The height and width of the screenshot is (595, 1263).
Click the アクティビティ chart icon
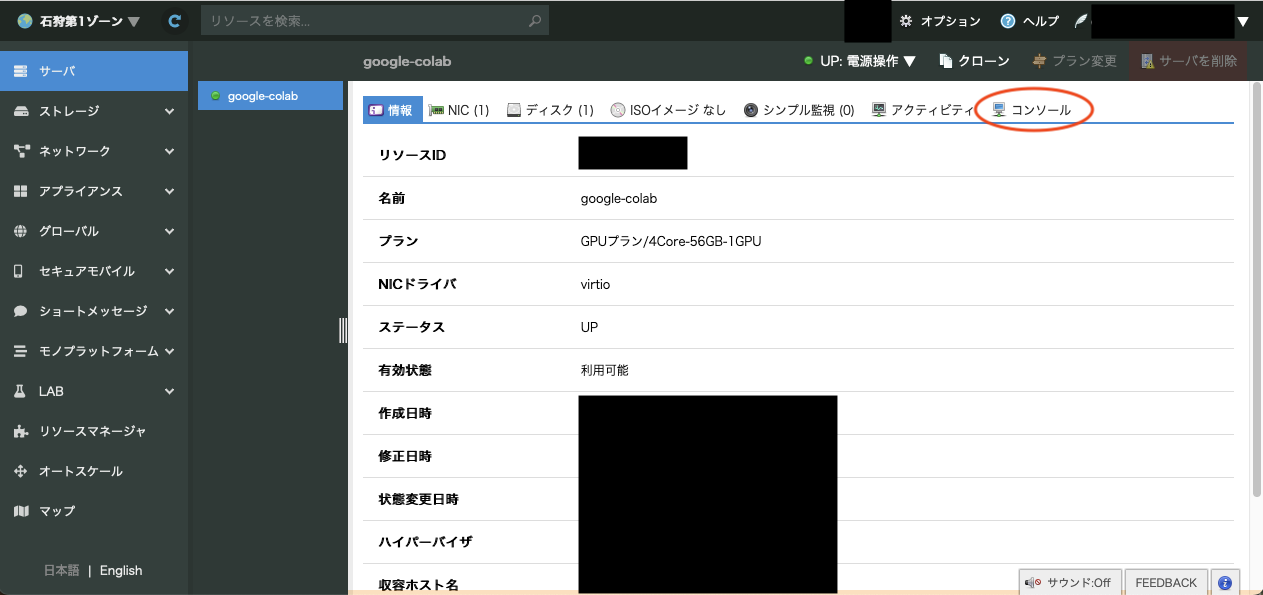[x=879, y=110]
